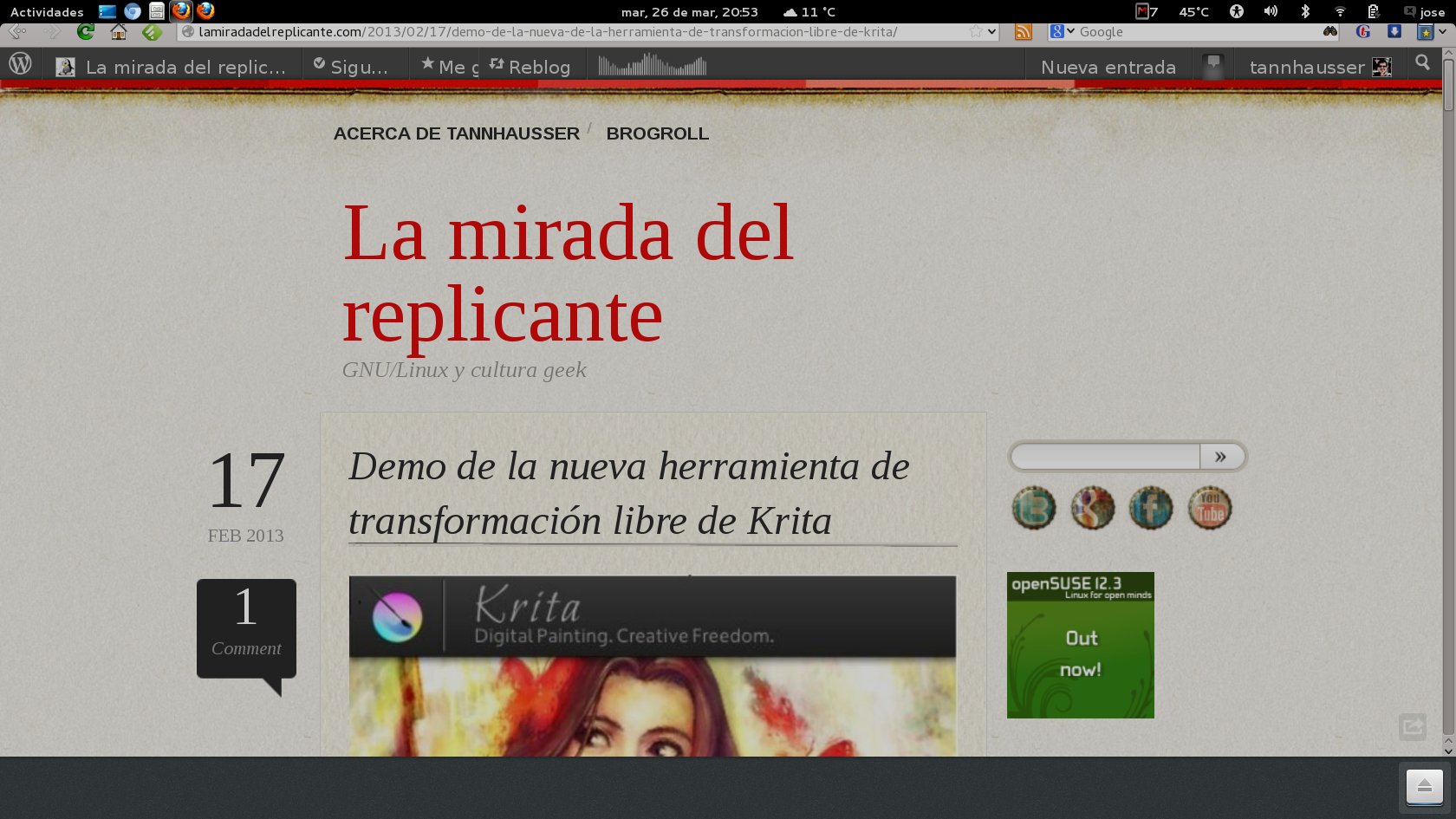
Task: Open the file manager icon in the top panel
Action: (x=157, y=11)
